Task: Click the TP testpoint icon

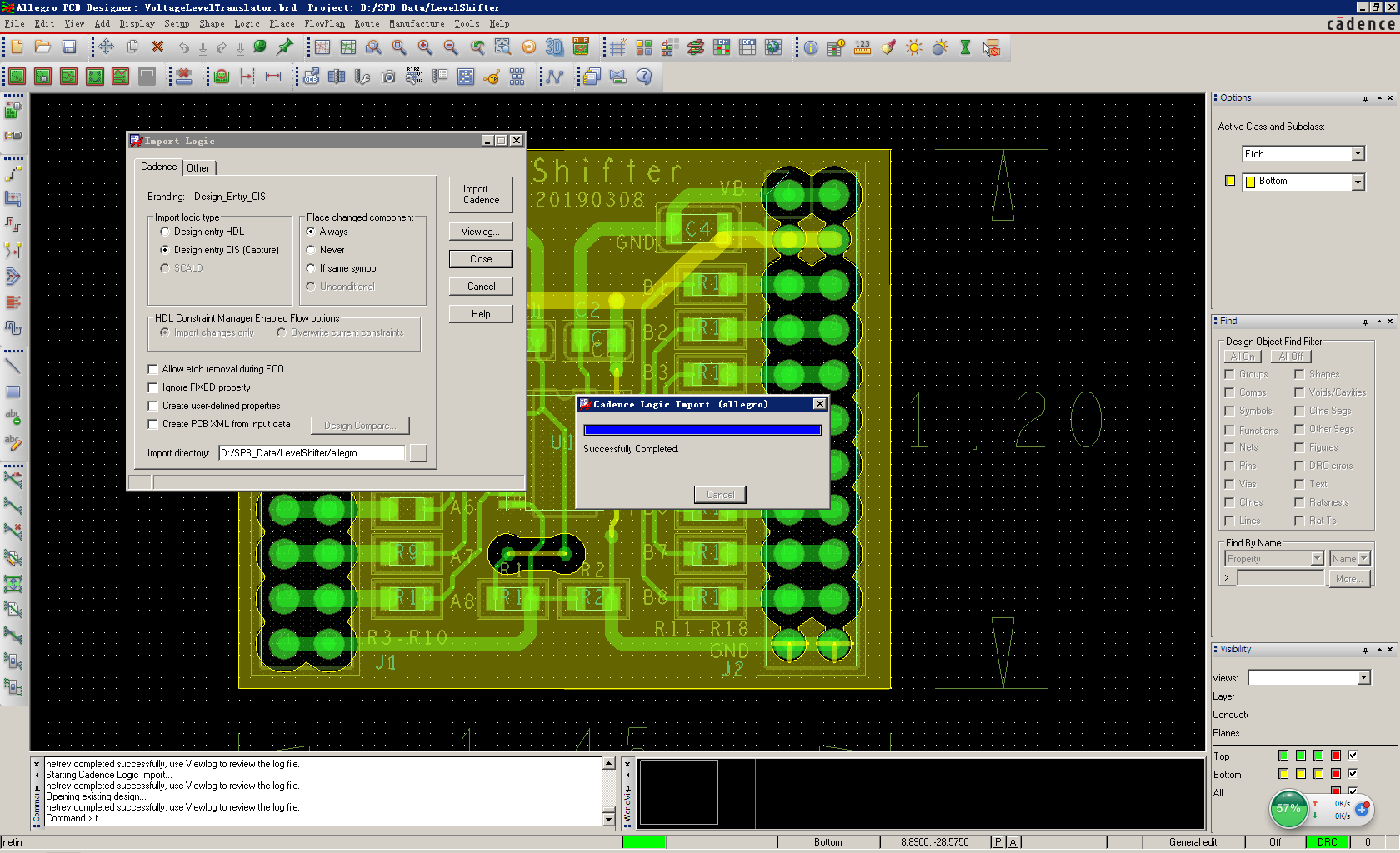Action: [x=492, y=77]
